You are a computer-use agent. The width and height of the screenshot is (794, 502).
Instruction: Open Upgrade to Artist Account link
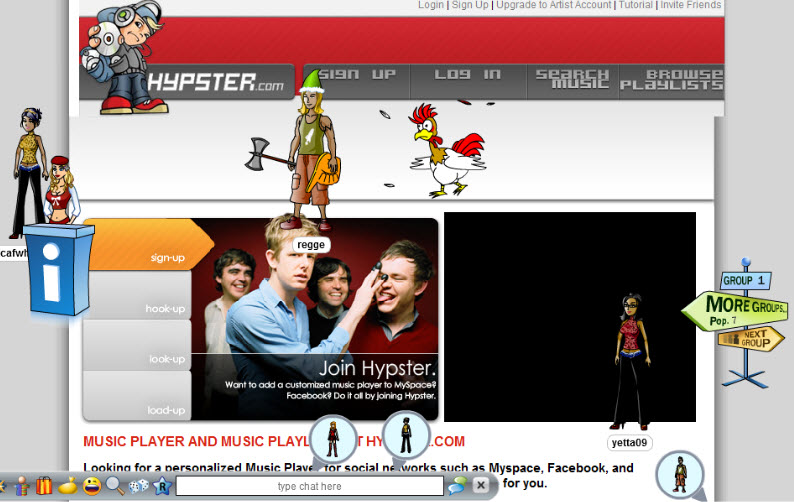pyautogui.click(x=553, y=5)
